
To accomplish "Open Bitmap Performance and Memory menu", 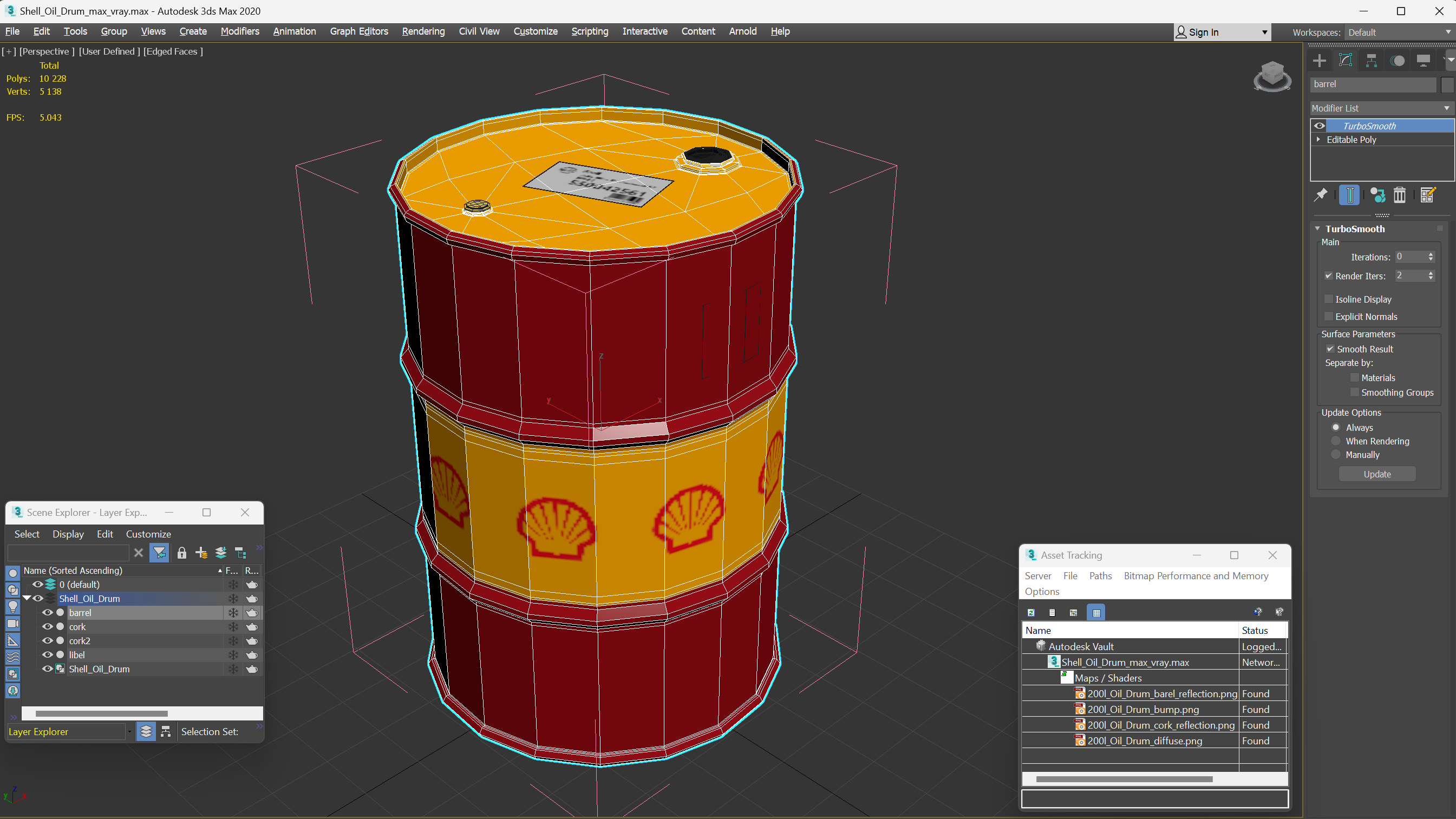I will click(x=1196, y=575).
